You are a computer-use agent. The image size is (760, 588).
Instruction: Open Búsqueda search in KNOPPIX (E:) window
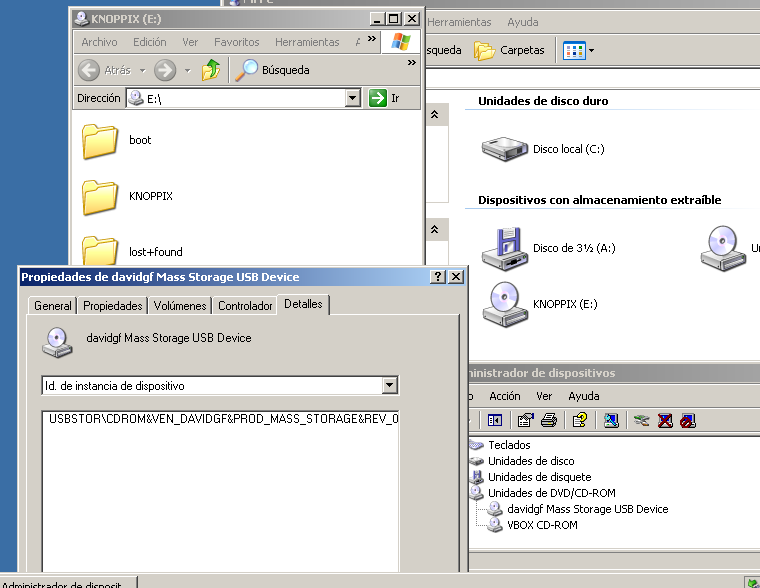click(272, 70)
